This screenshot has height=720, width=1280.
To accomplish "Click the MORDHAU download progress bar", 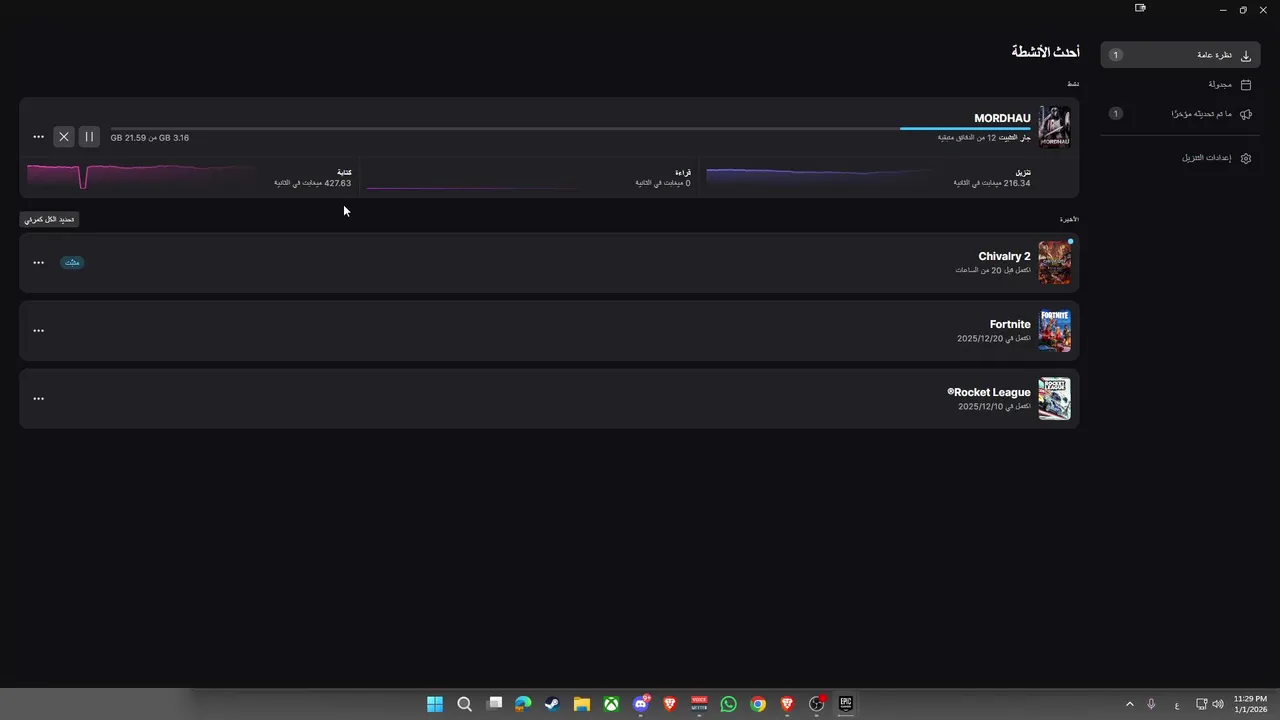I will click(x=570, y=128).
